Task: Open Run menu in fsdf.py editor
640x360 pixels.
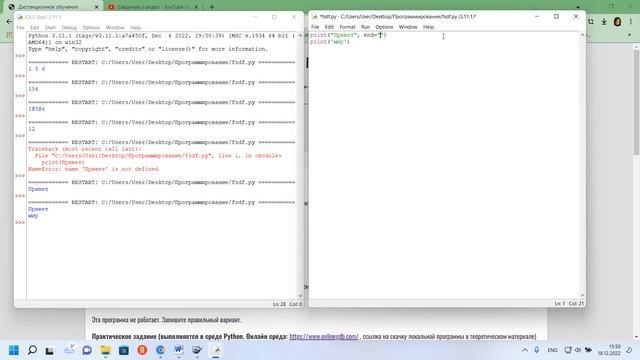Action: 365,27
